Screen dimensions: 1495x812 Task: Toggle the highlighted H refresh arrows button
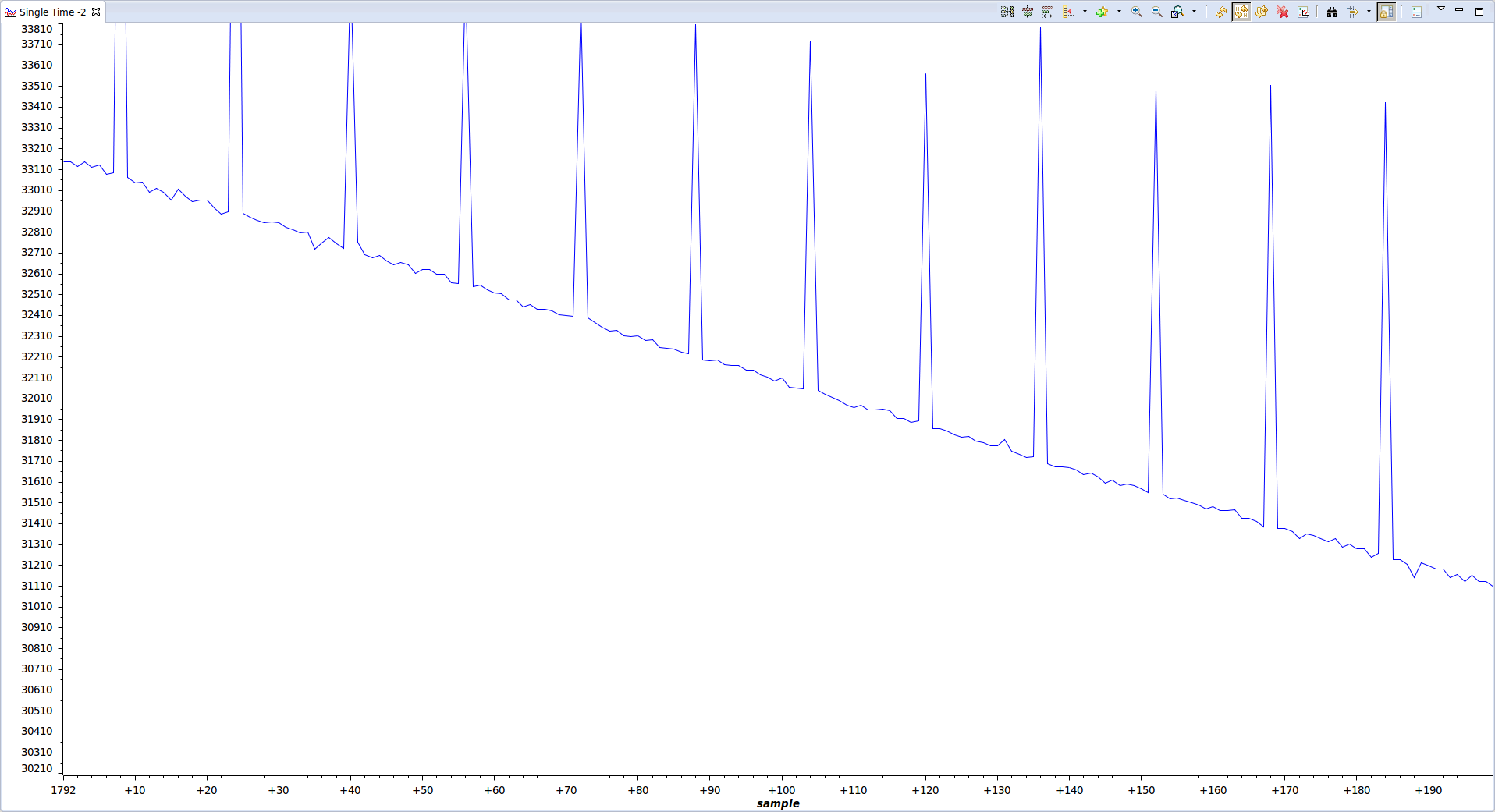point(1241,12)
